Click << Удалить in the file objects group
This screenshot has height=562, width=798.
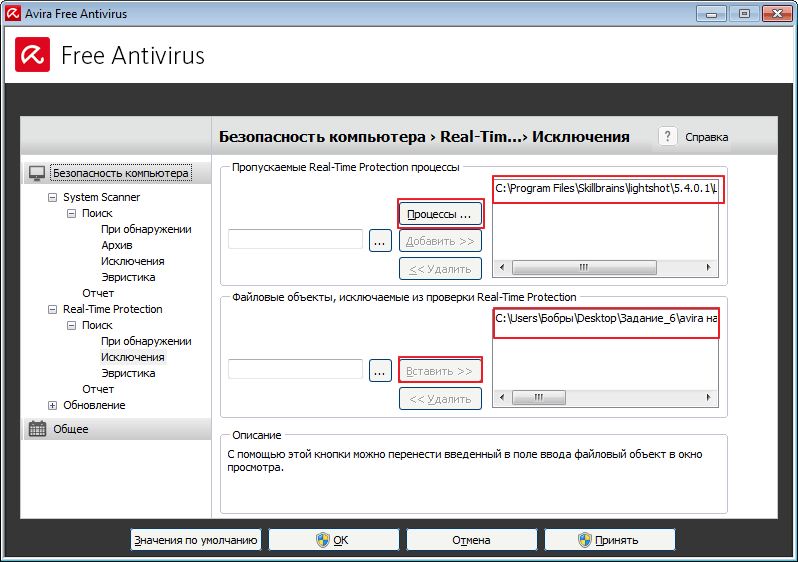pyautogui.click(x=440, y=399)
